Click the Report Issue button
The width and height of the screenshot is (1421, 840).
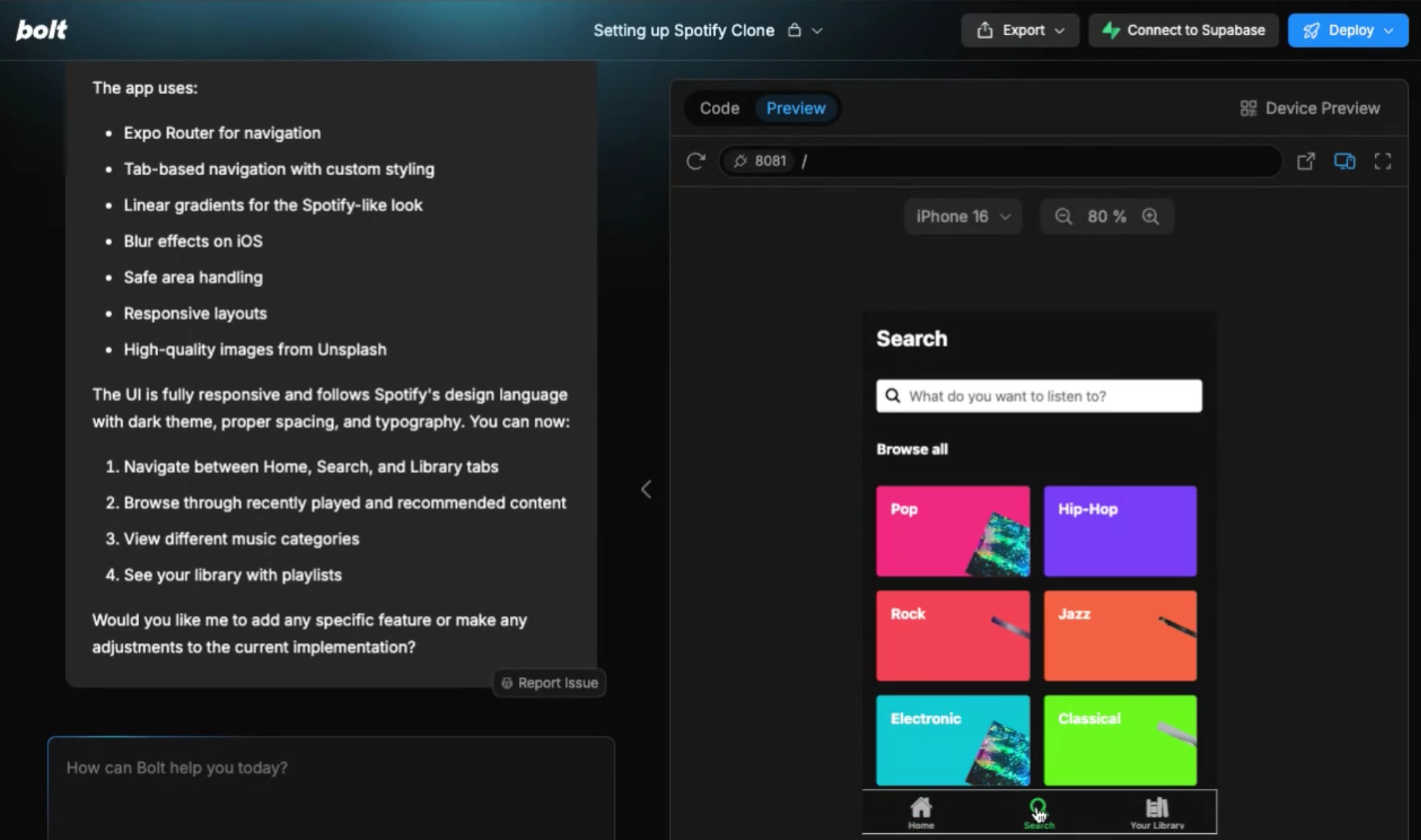pos(550,682)
